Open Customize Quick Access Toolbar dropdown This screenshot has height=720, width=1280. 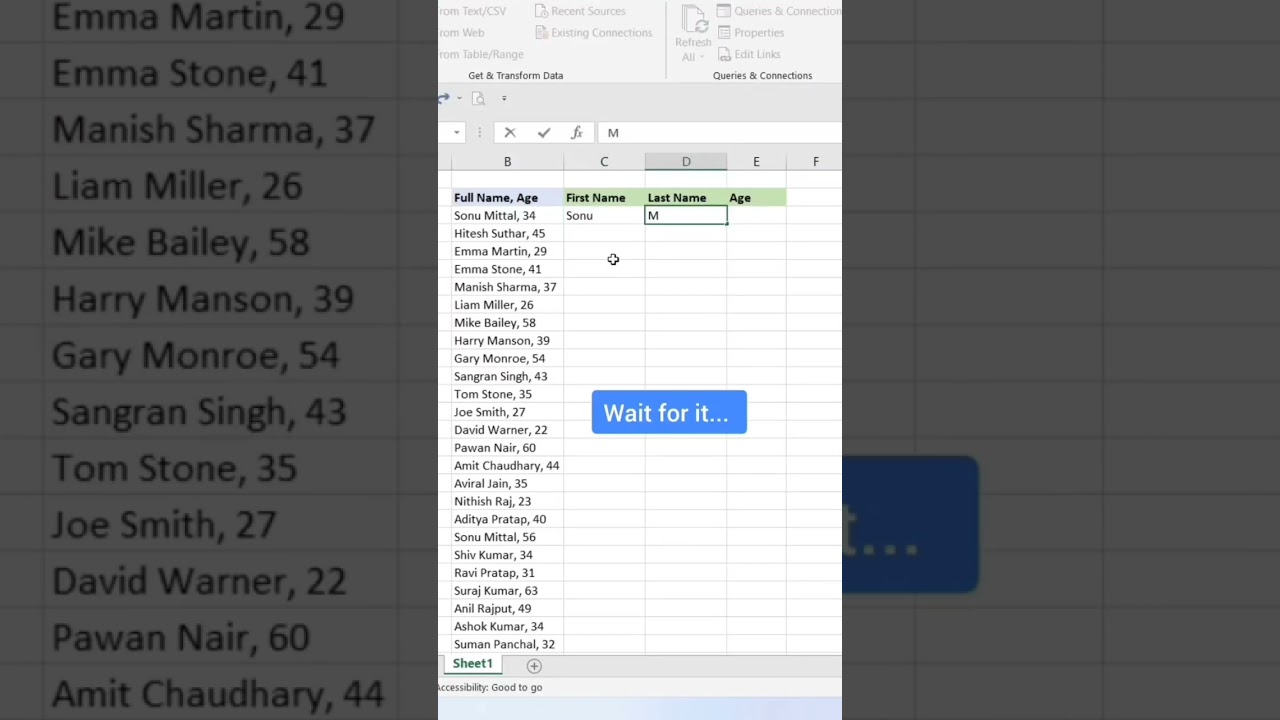point(504,98)
